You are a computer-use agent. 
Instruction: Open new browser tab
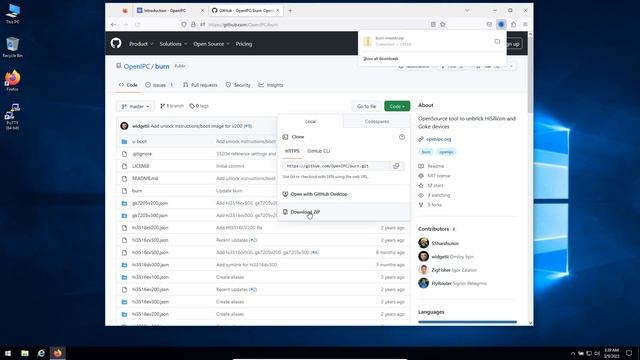point(290,11)
